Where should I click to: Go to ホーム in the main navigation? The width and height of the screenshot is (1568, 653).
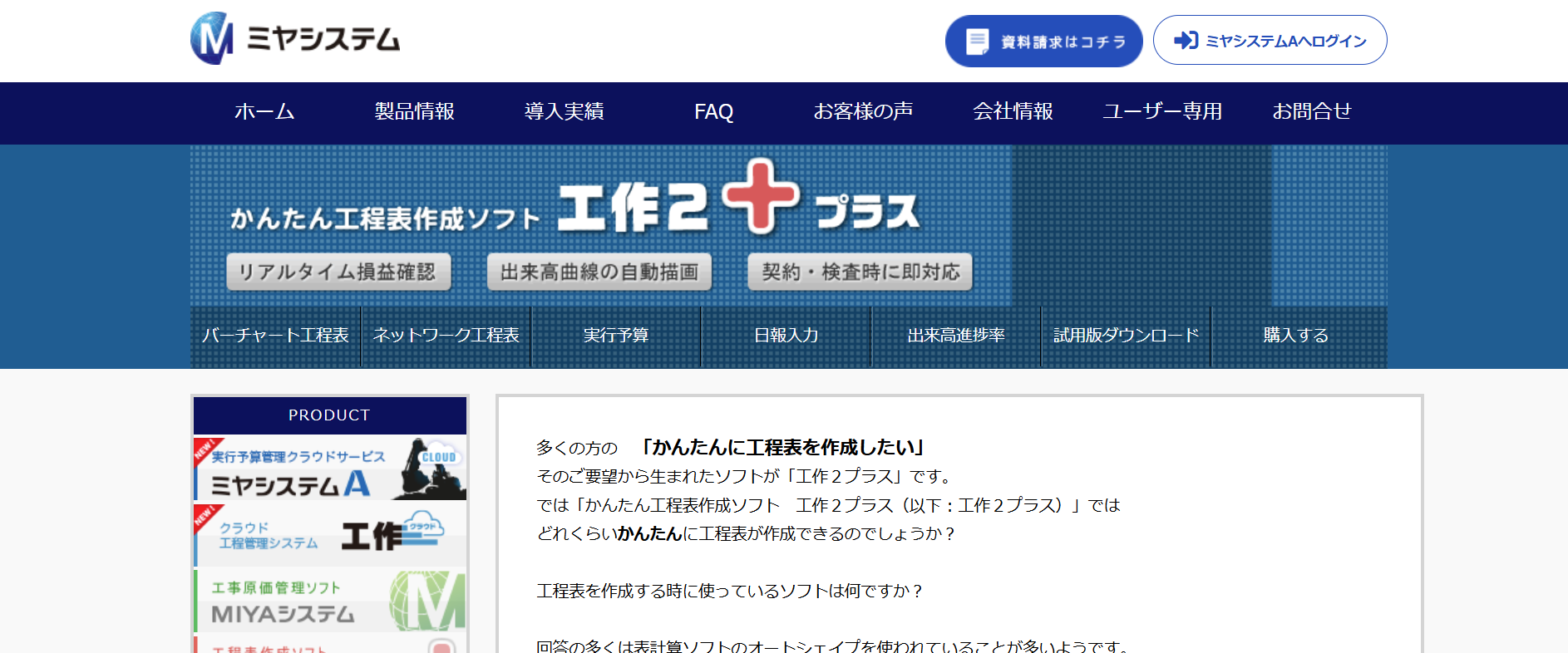click(x=264, y=111)
